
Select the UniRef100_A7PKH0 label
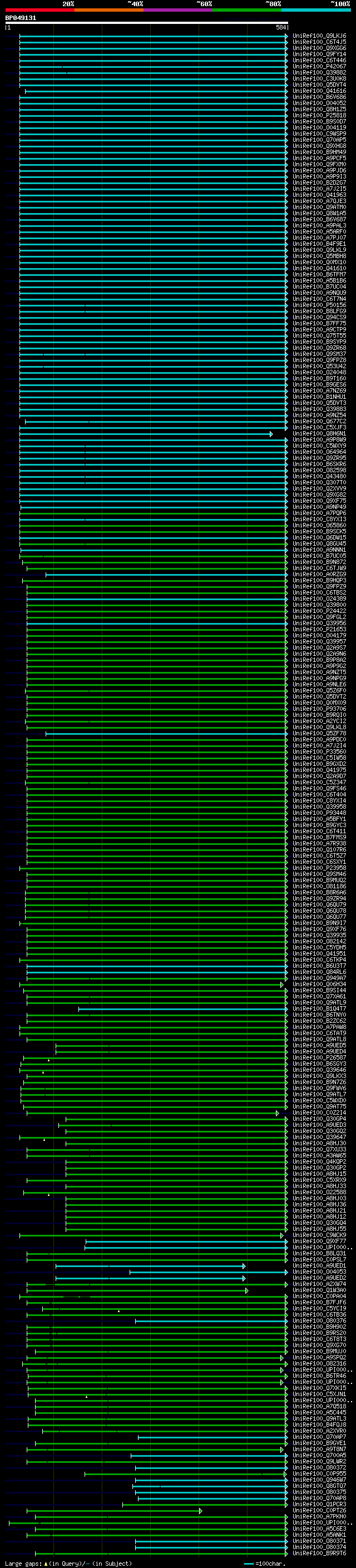[x=319, y=1516]
